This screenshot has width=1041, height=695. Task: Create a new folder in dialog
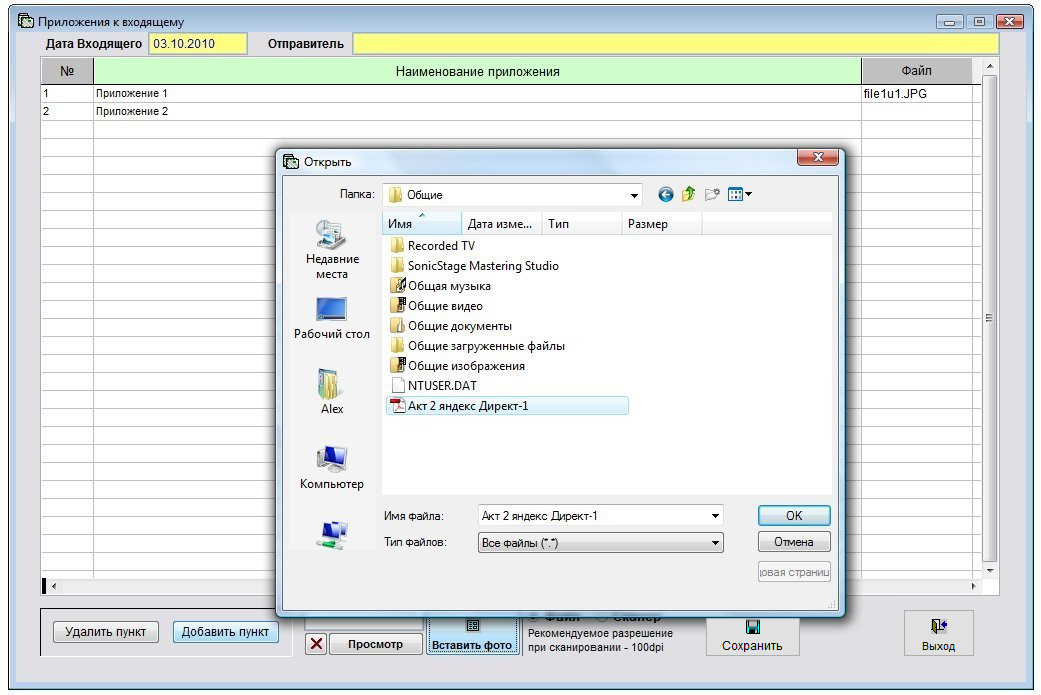pos(712,195)
